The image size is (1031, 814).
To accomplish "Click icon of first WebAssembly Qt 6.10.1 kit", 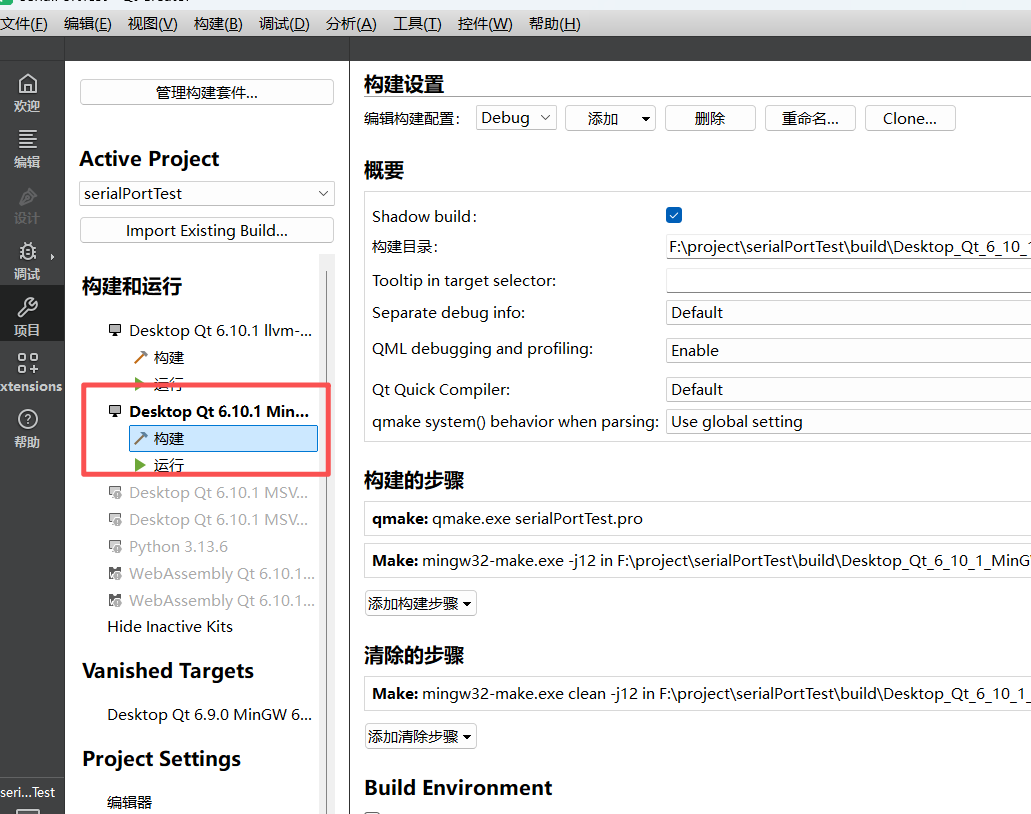I will 115,573.
